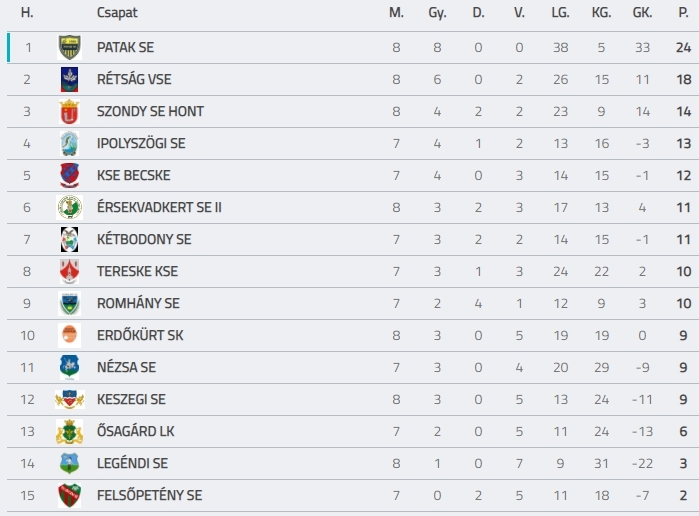Click the M. matches column header
This screenshot has width=699, height=516.
(396, 12)
